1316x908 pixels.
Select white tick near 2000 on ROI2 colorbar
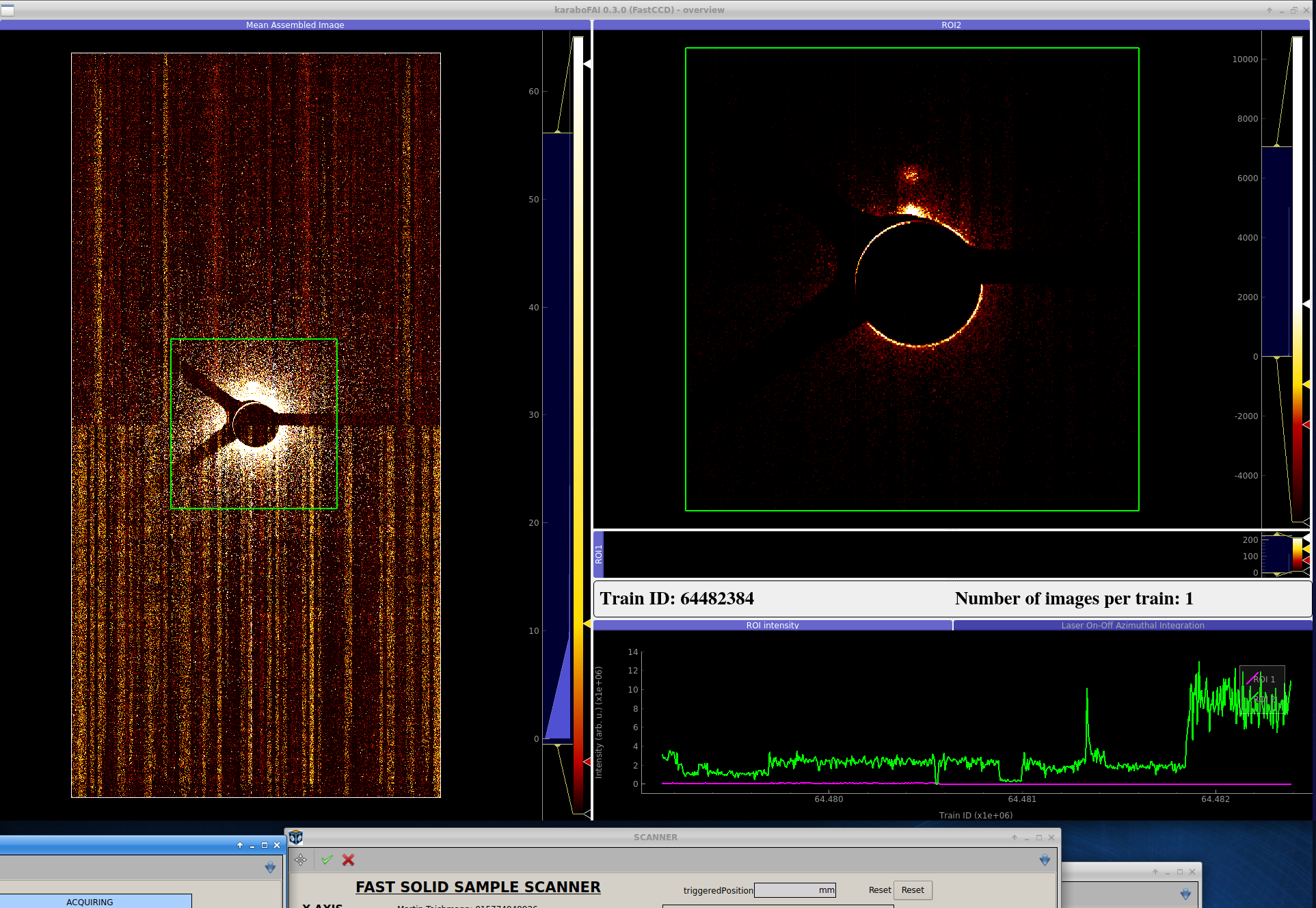click(1306, 304)
